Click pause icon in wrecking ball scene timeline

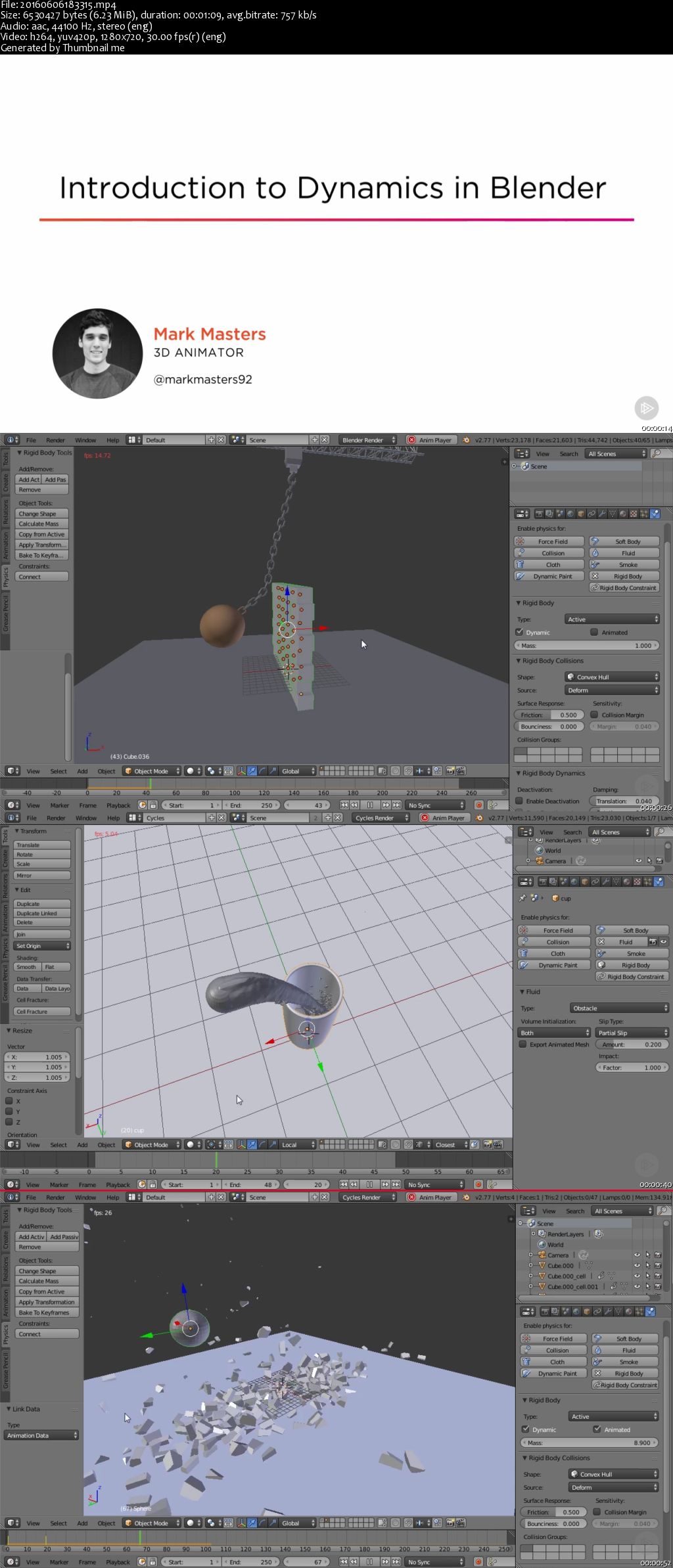tap(370, 805)
